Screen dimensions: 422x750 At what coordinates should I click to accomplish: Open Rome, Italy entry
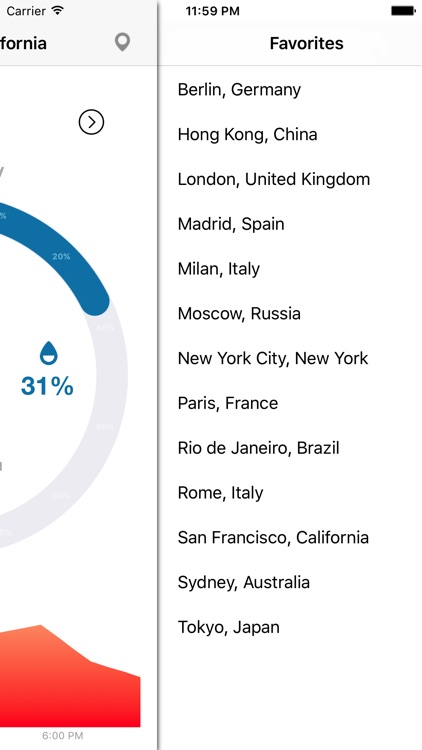(x=290, y=493)
